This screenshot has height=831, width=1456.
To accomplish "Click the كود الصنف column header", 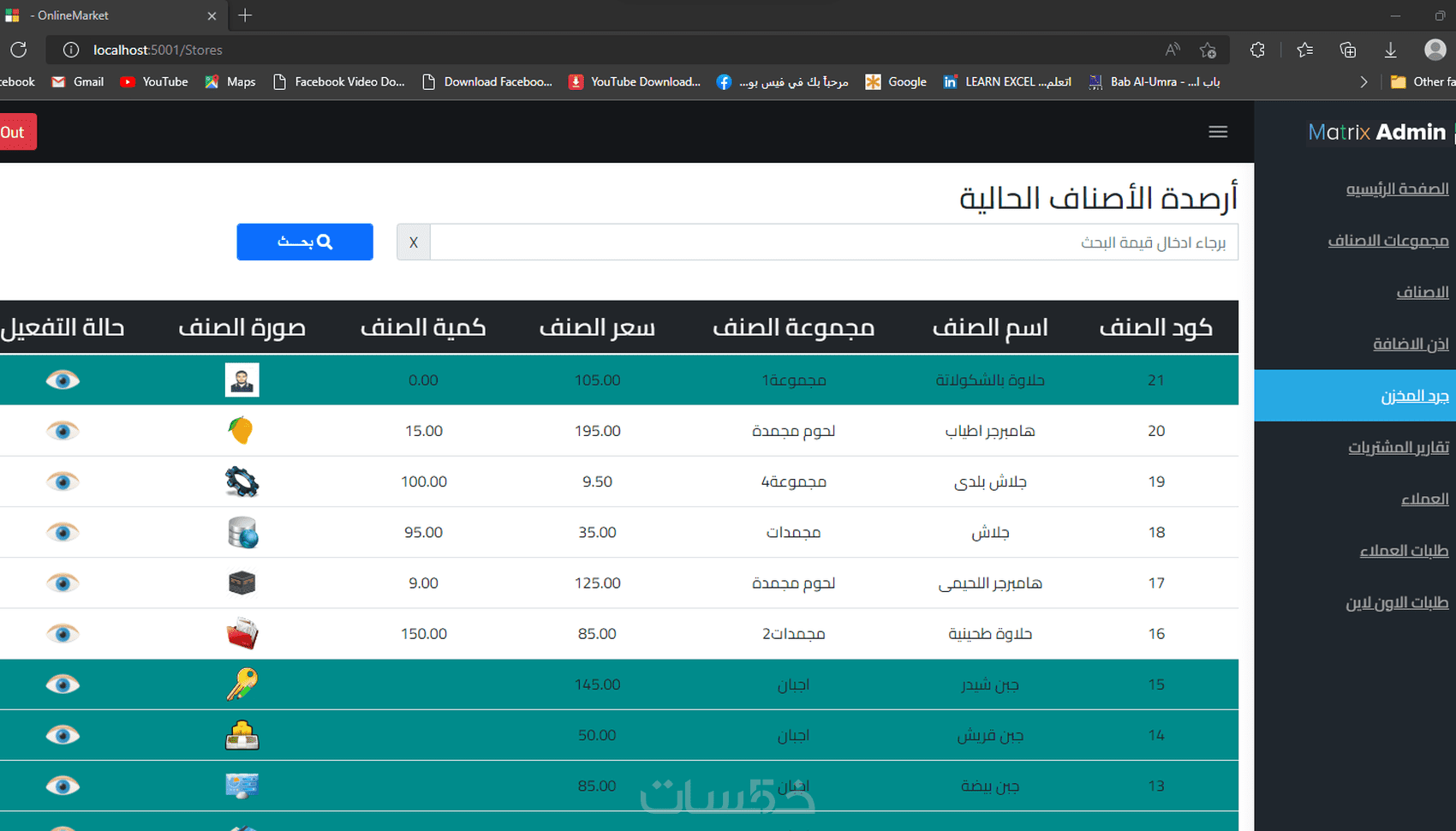I will (1156, 327).
